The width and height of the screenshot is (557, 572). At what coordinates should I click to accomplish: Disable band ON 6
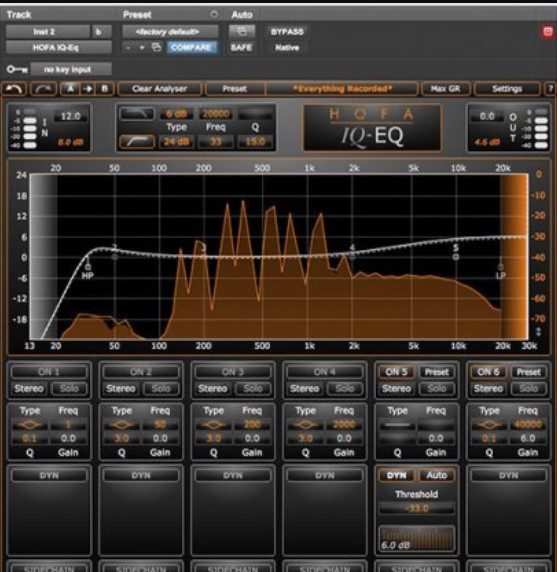[x=489, y=372]
